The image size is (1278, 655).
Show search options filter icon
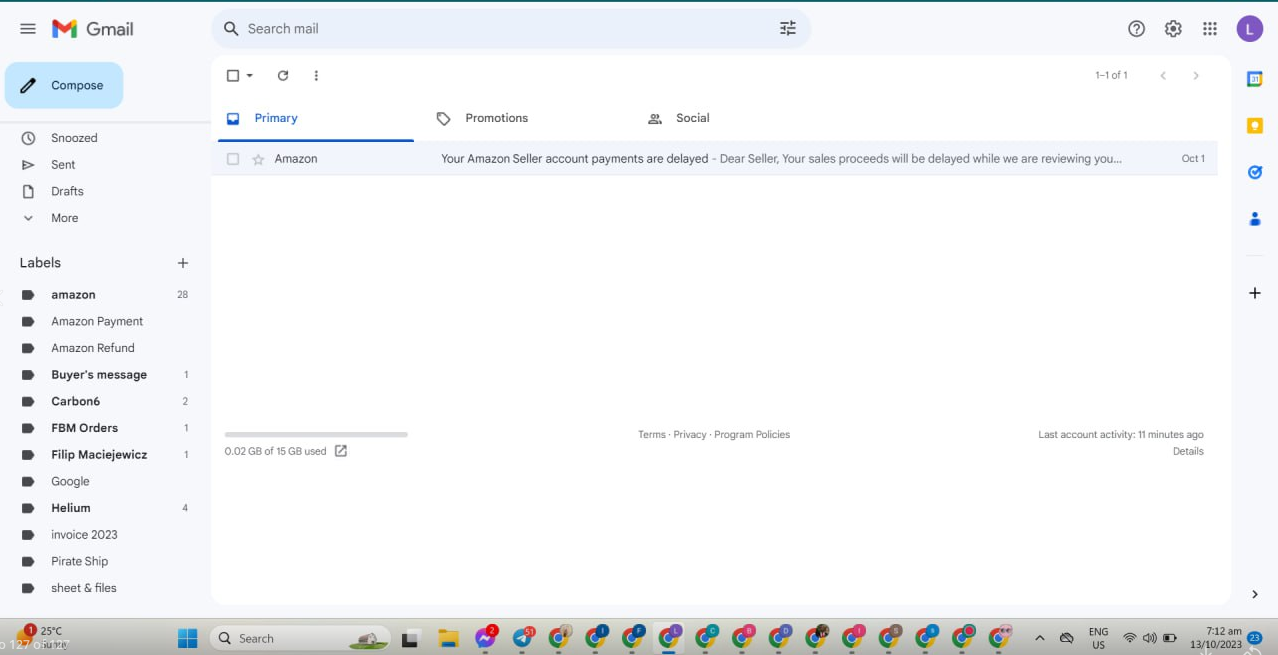point(788,29)
